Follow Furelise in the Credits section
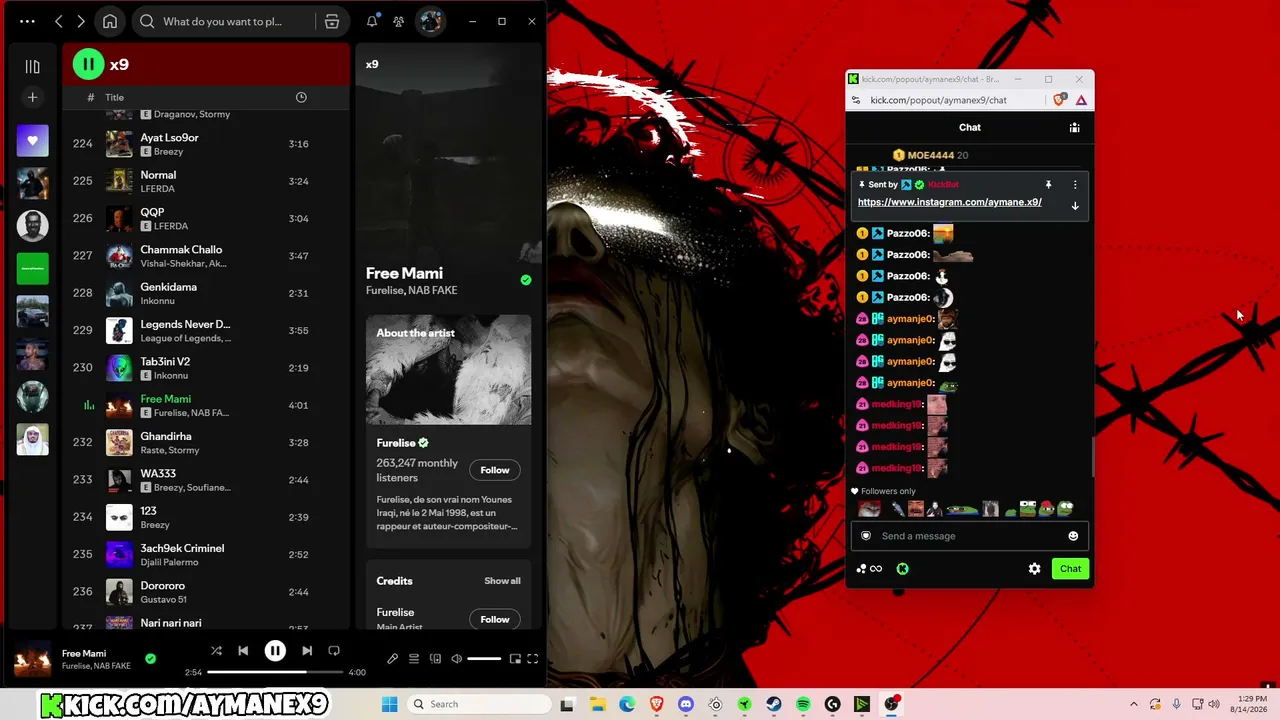Screen dimensions: 1280x720 (494, 619)
